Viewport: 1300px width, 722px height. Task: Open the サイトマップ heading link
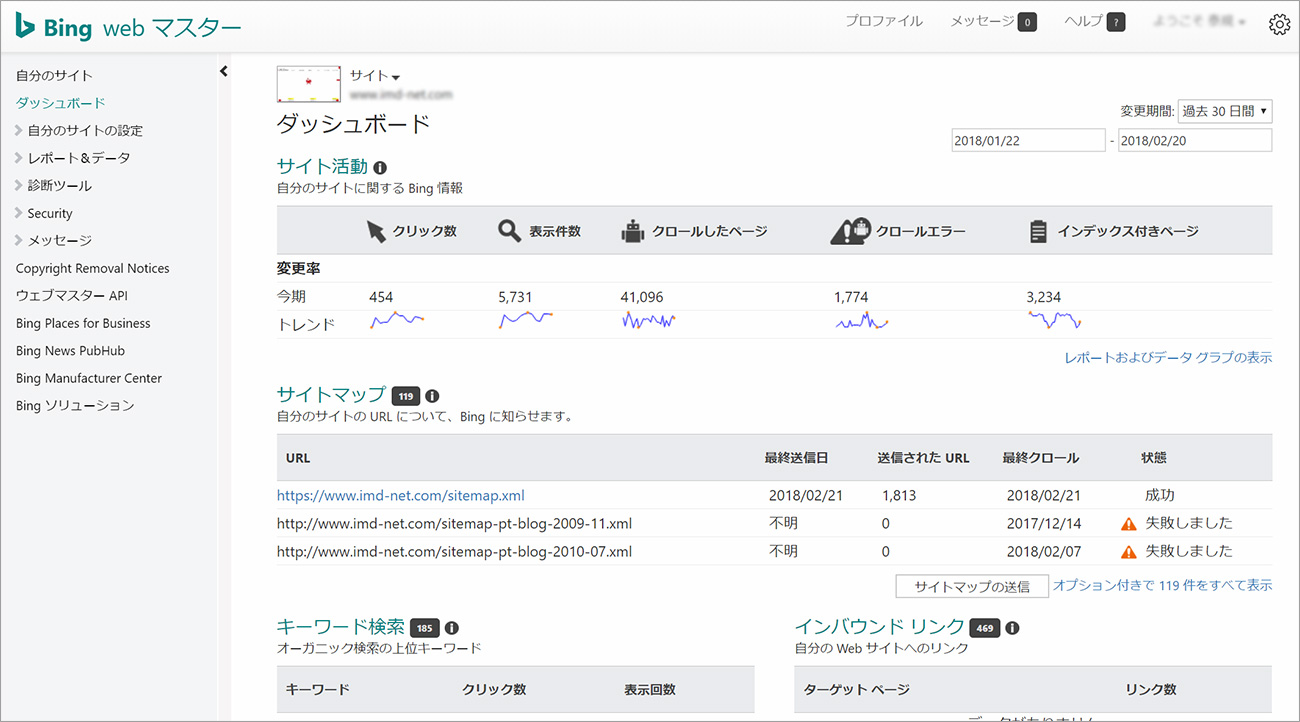tap(331, 395)
